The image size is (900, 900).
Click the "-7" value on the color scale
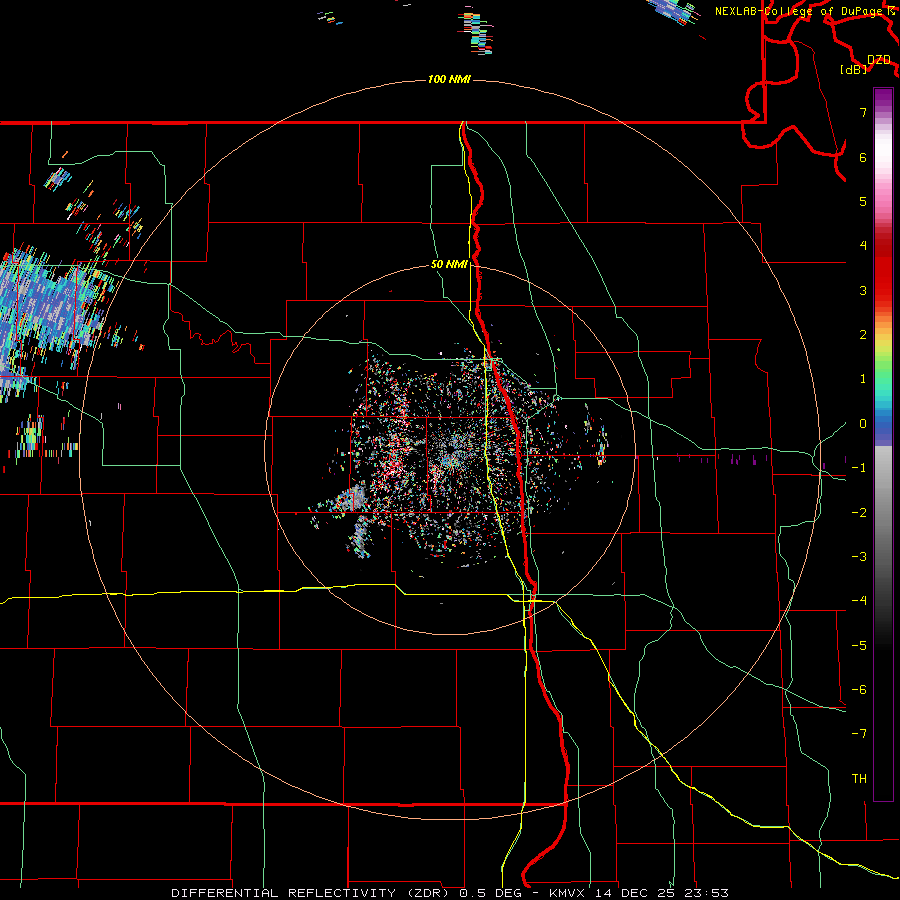[859, 734]
